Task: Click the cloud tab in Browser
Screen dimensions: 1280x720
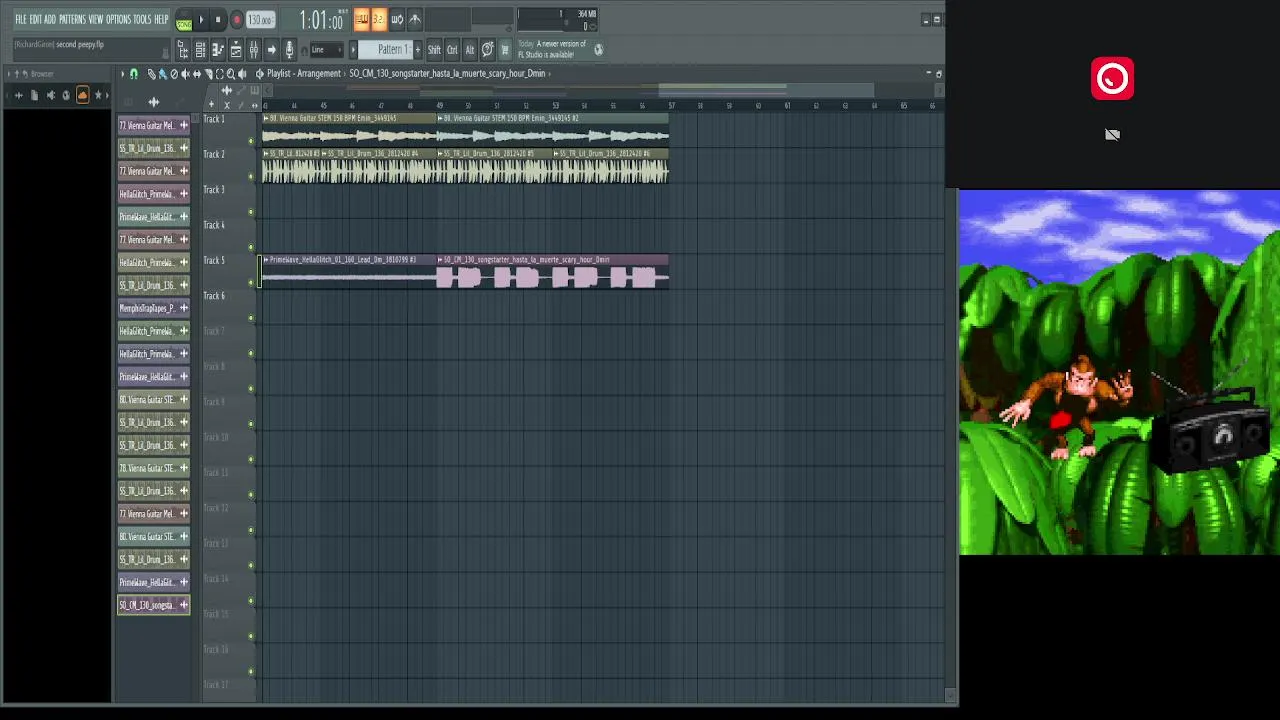Action: [x=83, y=95]
